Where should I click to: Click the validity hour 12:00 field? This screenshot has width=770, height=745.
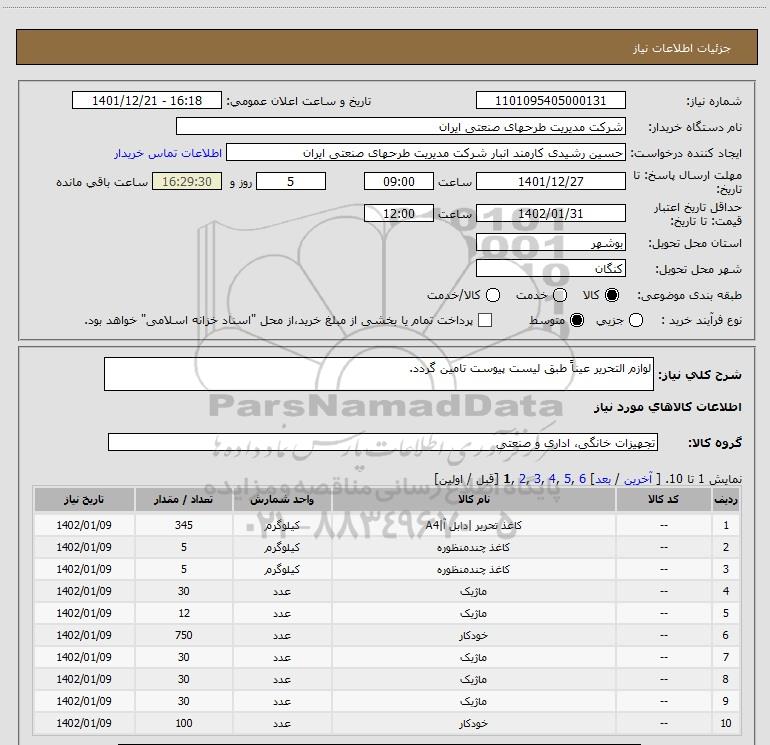[399, 213]
